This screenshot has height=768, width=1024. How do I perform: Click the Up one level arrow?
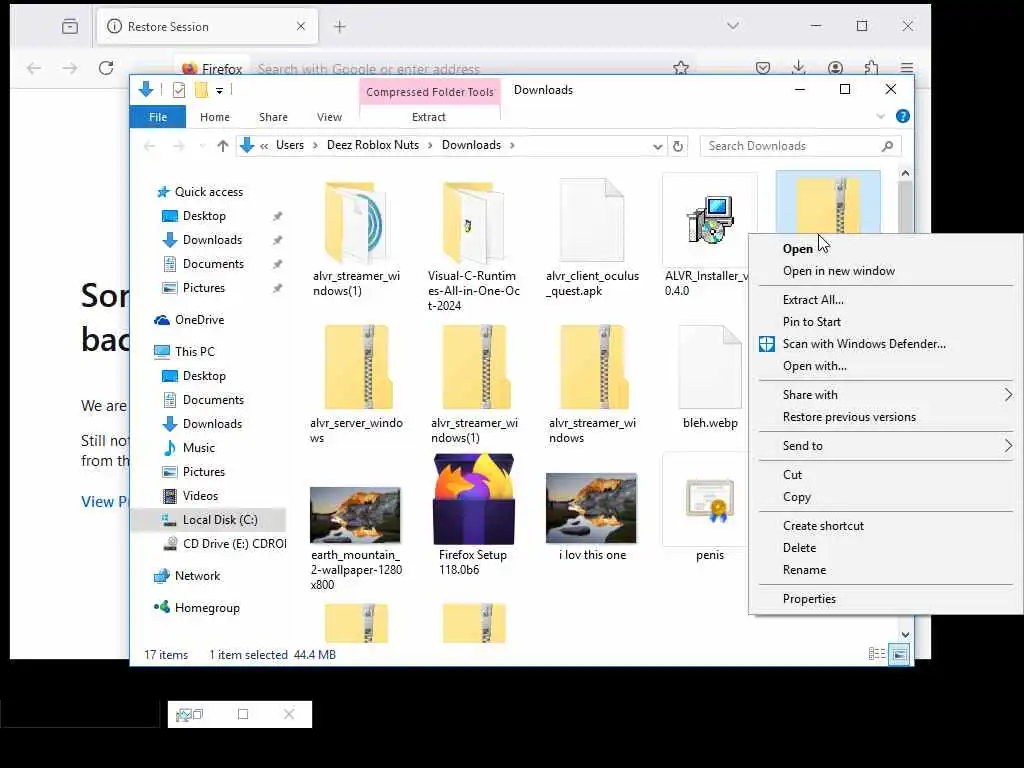coord(223,146)
